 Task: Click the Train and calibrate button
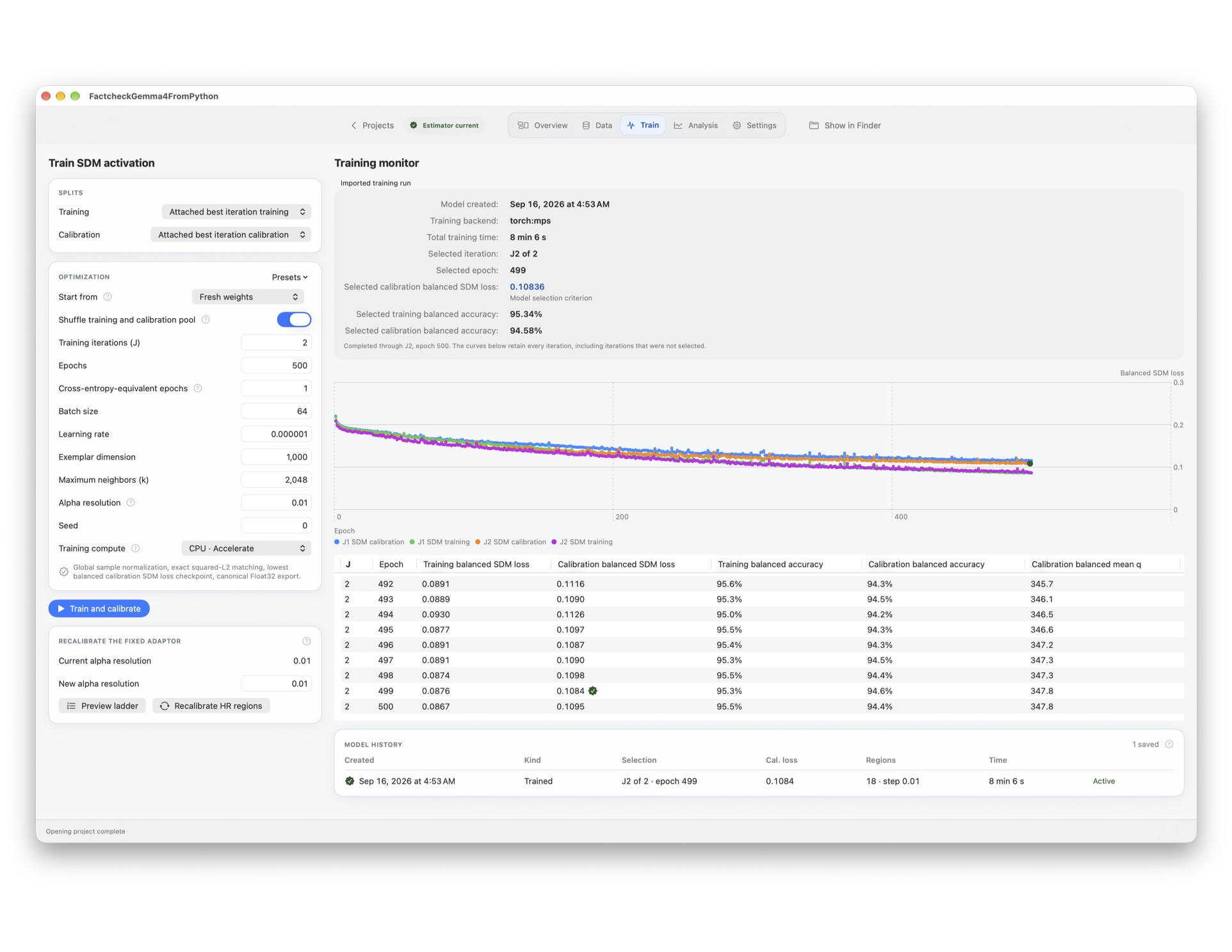(99, 609)
